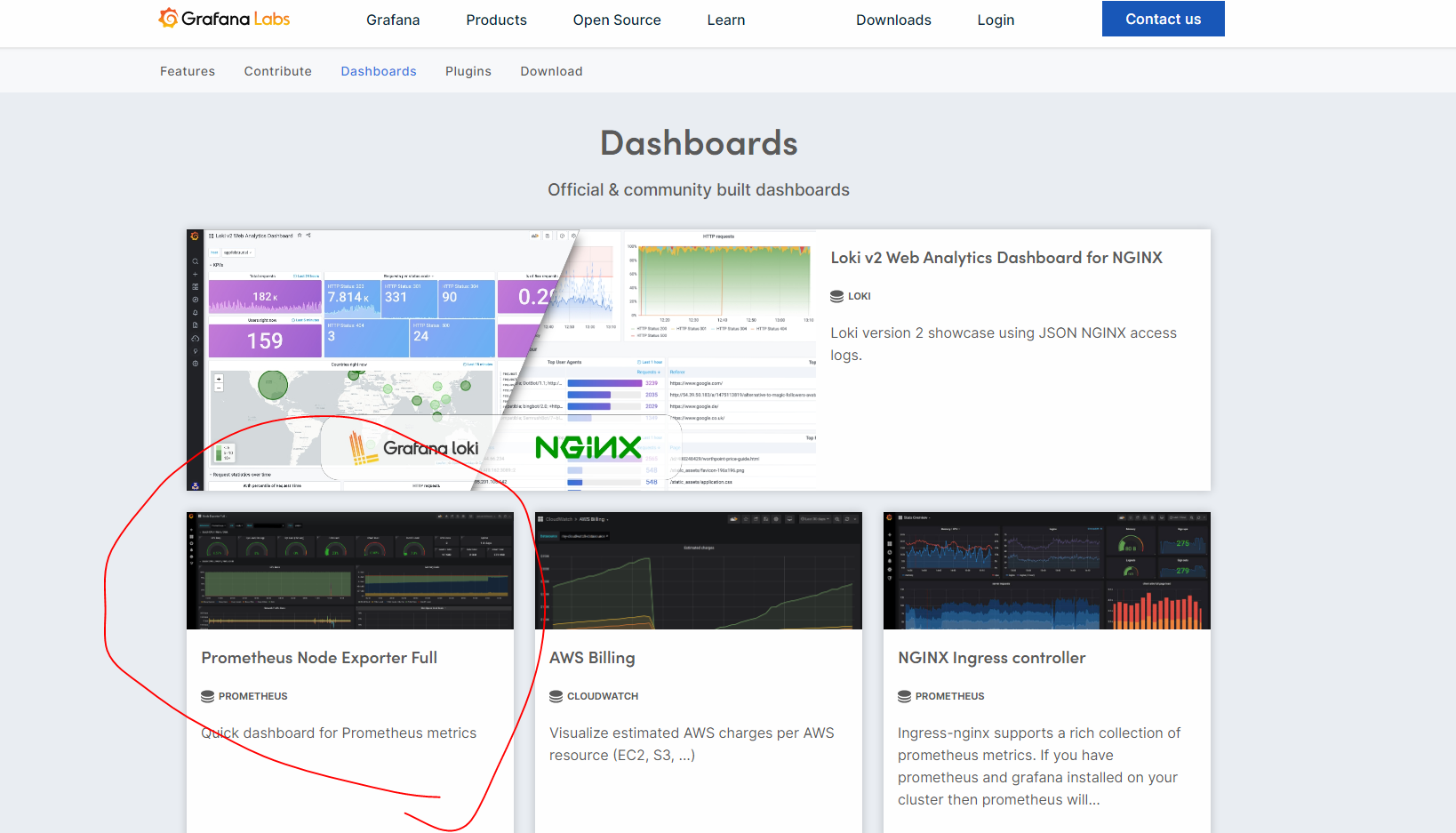Open the Prometheus Node Exporter Full title
This screenshot has width=1456, height=833.
tap(319, 658)
